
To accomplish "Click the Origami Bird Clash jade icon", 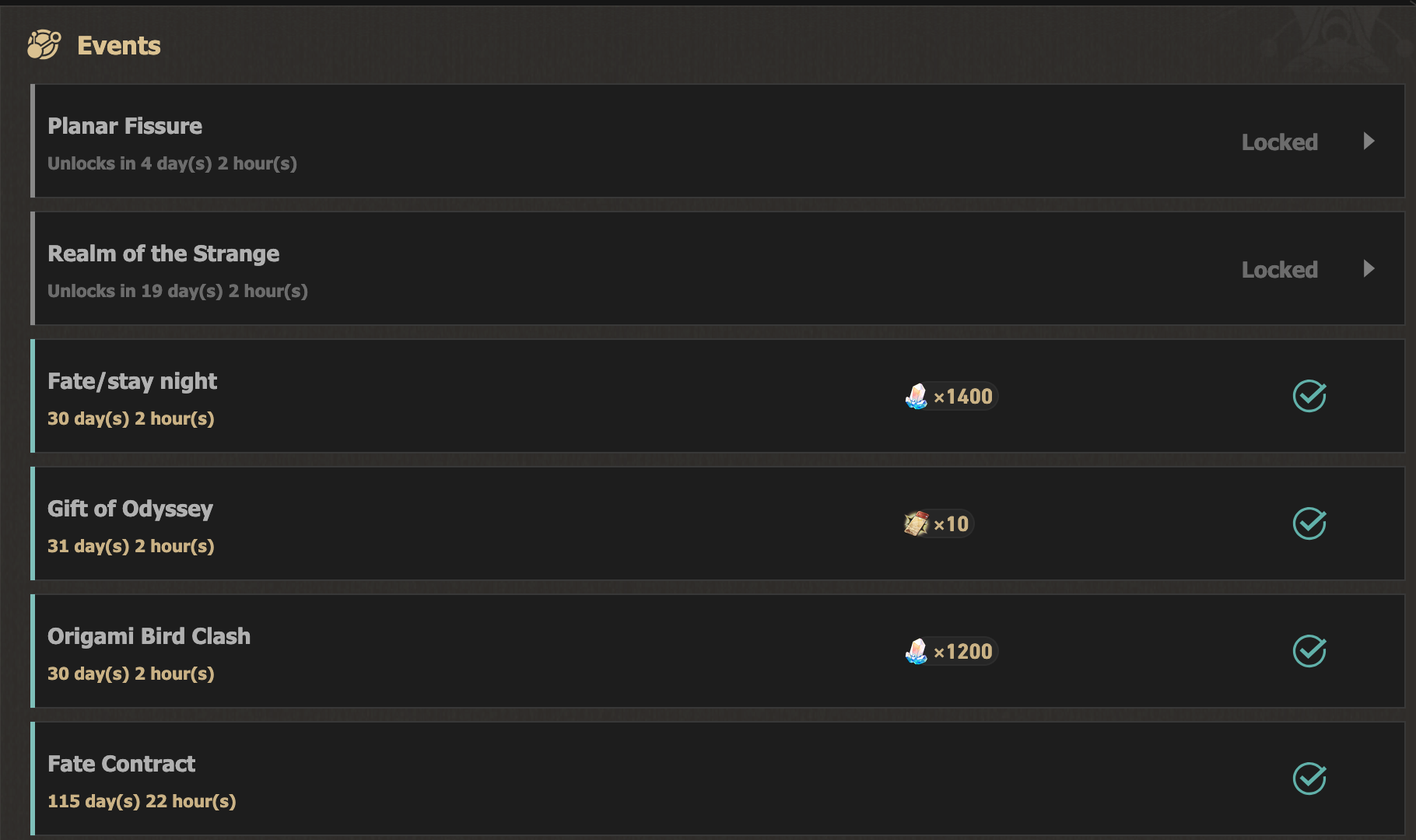I will click(917, 652).
